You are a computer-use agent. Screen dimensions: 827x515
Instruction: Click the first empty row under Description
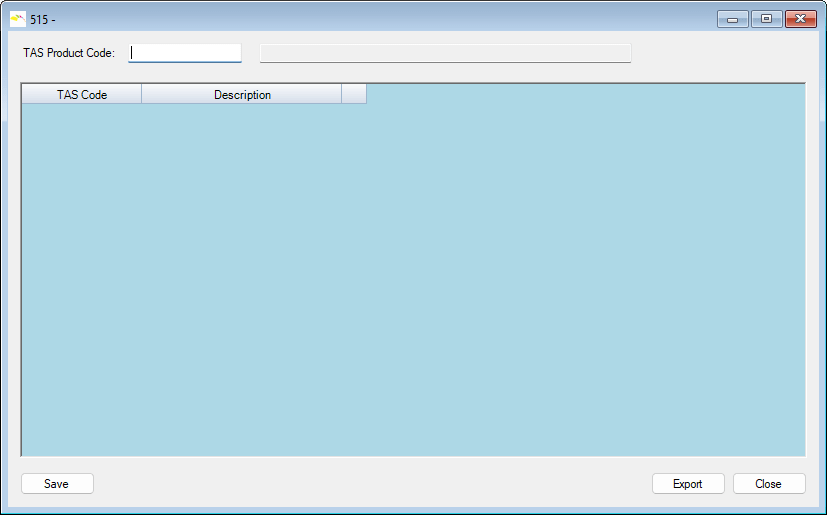coord(242,114)
